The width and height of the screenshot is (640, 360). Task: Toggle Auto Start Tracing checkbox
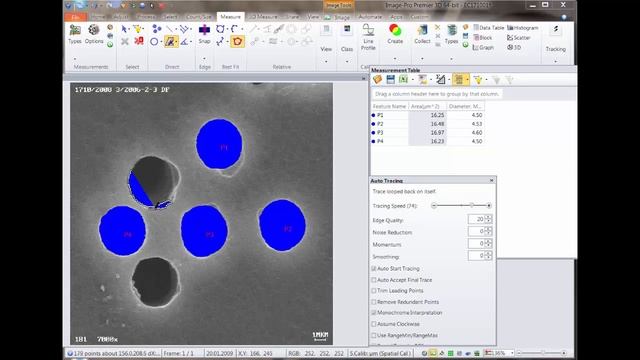pyautogui.click(x=373, y=269)
